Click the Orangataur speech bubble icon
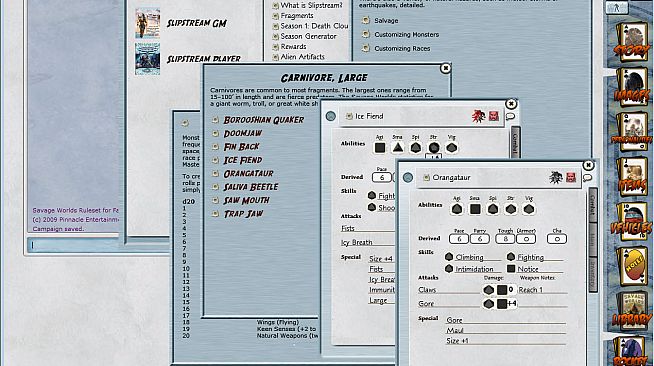Screen dimensions: 654x366 [x=588, y=178]
